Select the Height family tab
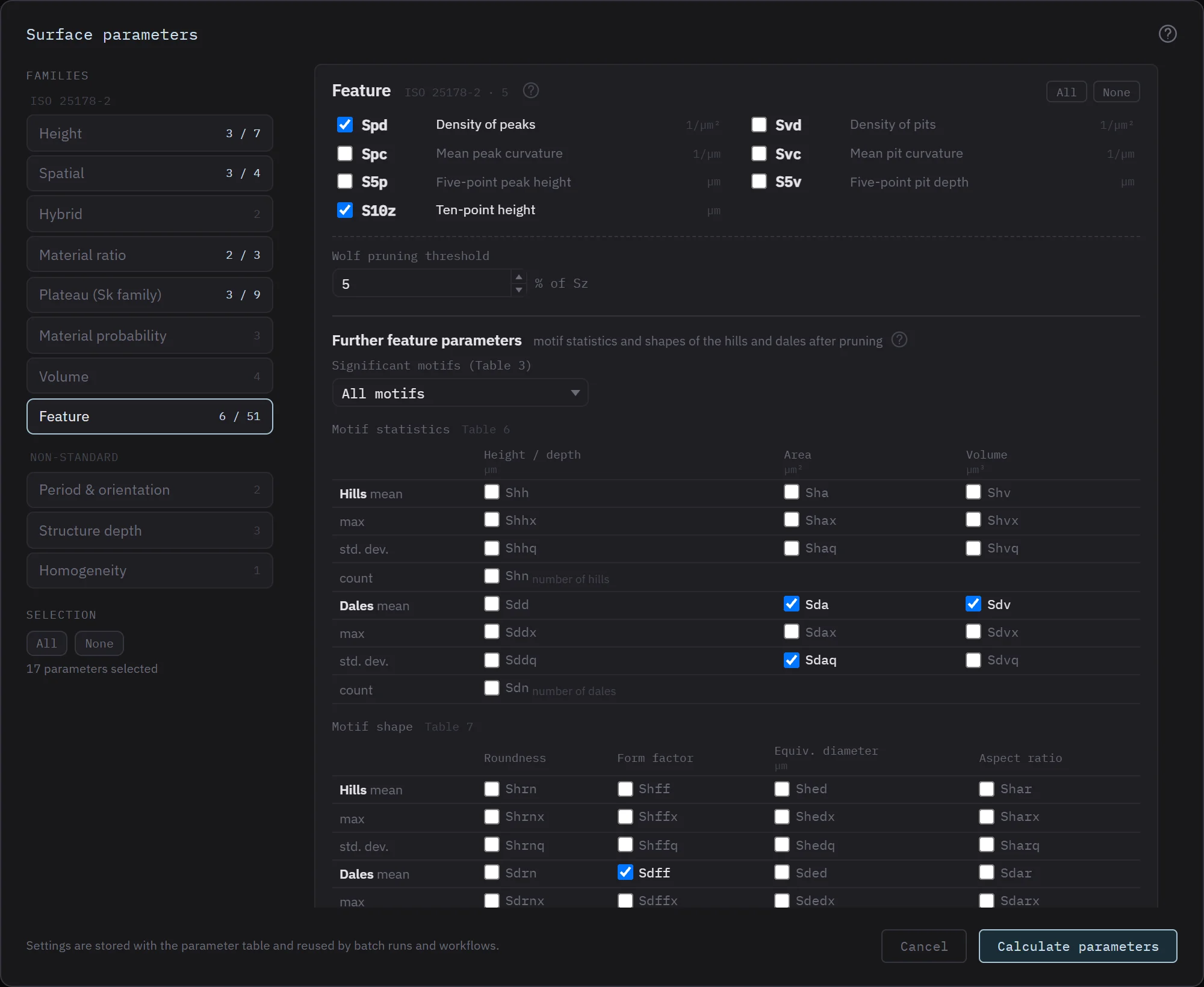This screenshot has height=987, width=1204. 149,133
